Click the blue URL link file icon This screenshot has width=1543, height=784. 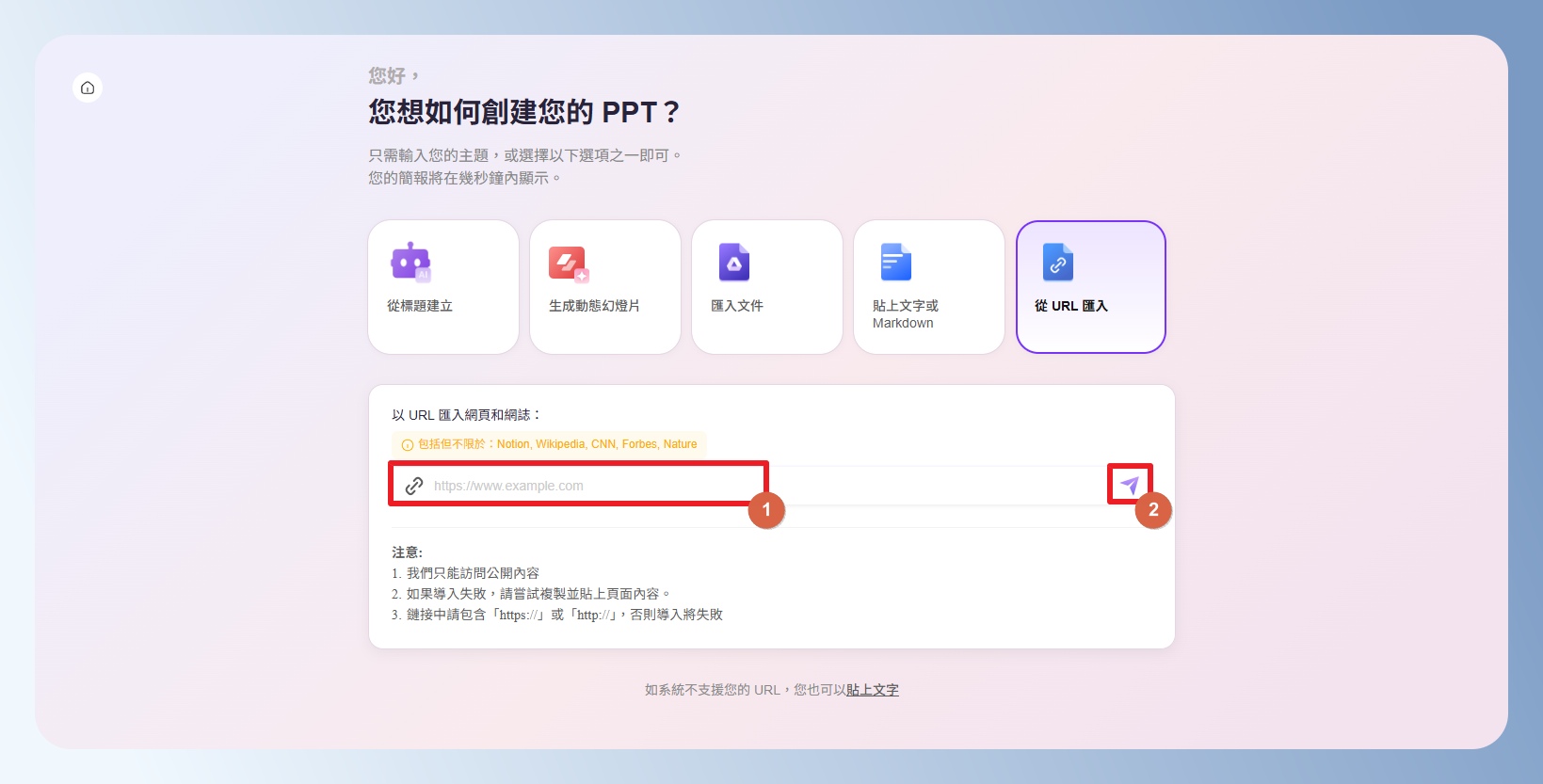pos(1058,263)
